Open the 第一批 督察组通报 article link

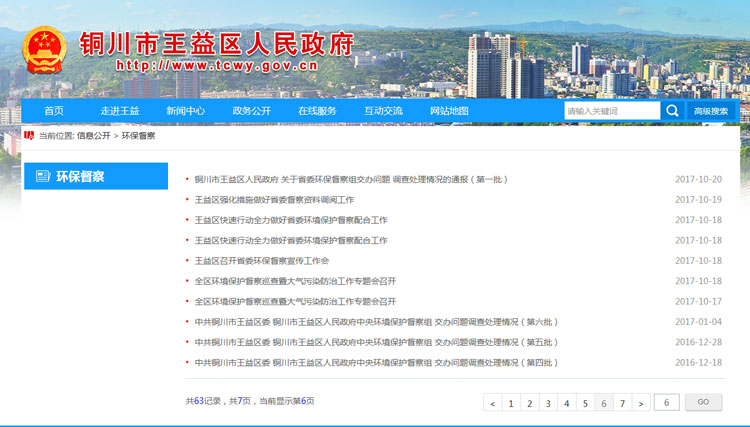[351, 179]
